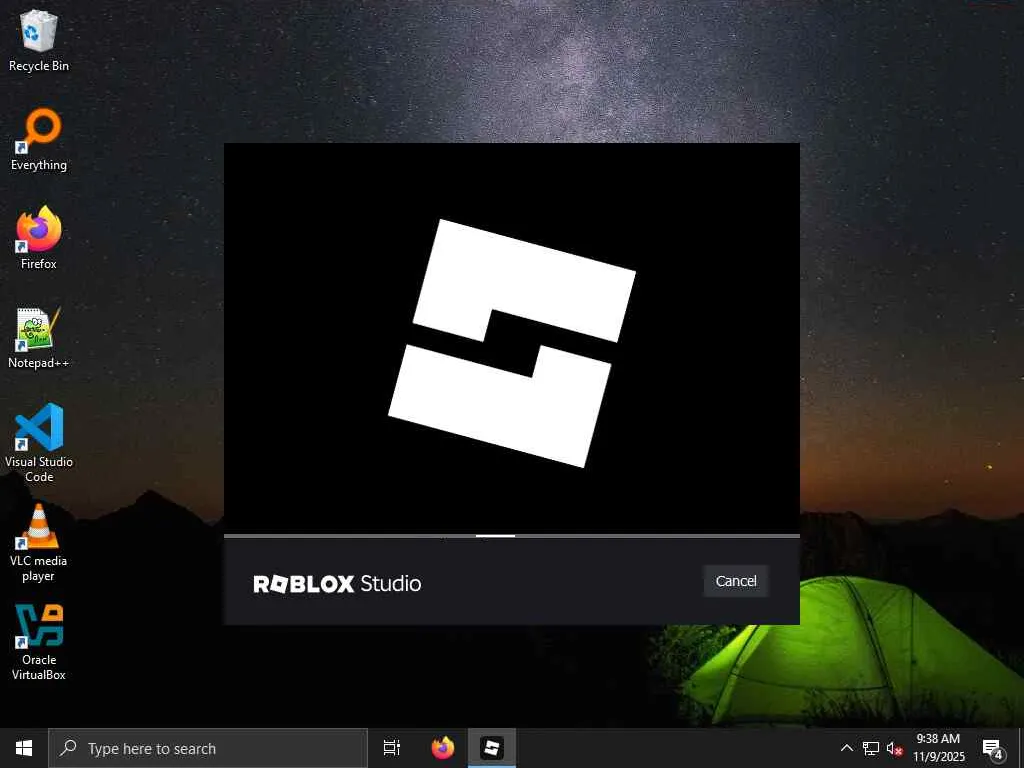Open the Recycle Bin desktop icon
1024x768 pixels.
point(39,40)
